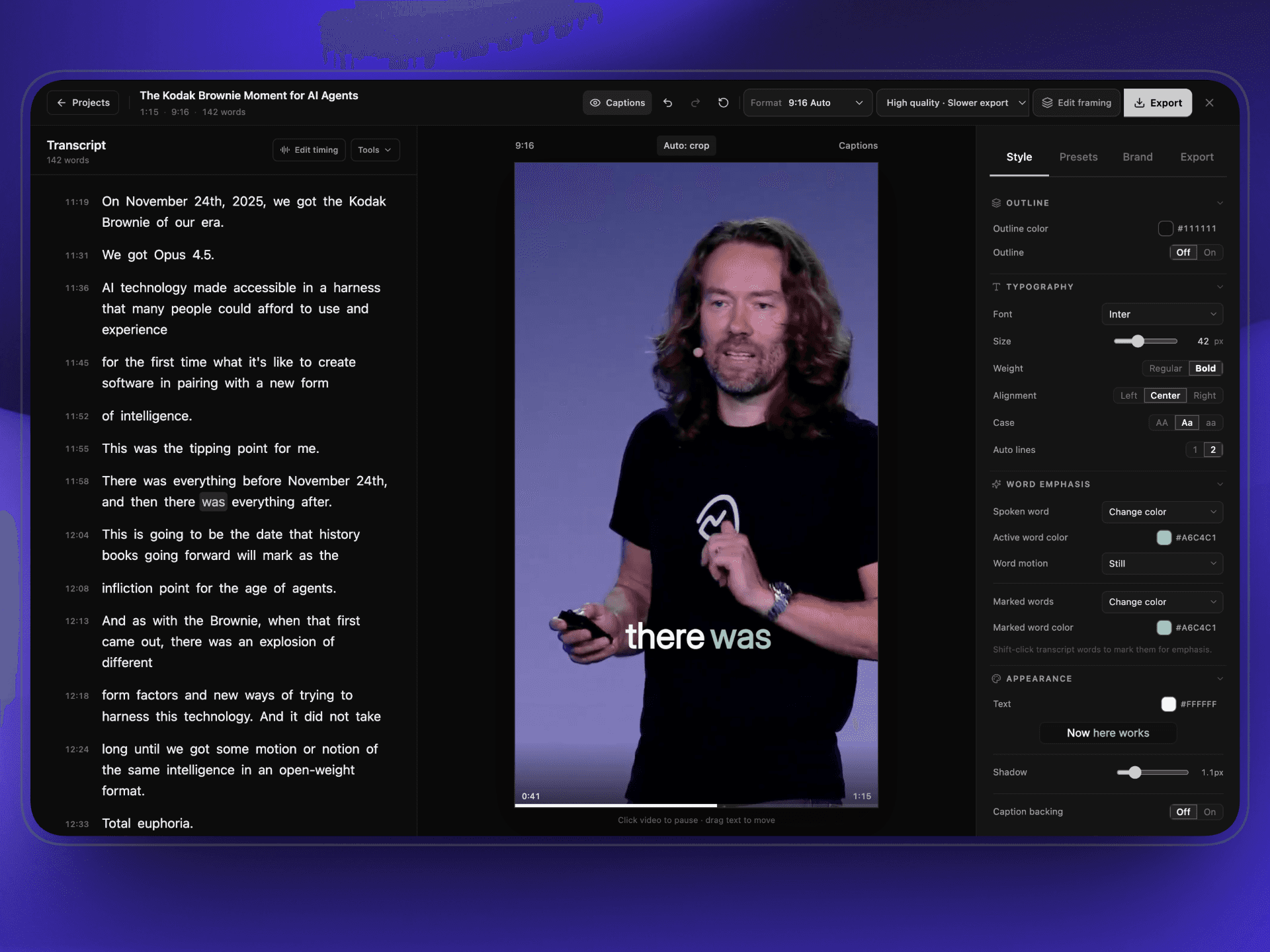The image size is (1270, 952).
Task: Click the highlighted transcript word 'was'
Action: (213, 502)
